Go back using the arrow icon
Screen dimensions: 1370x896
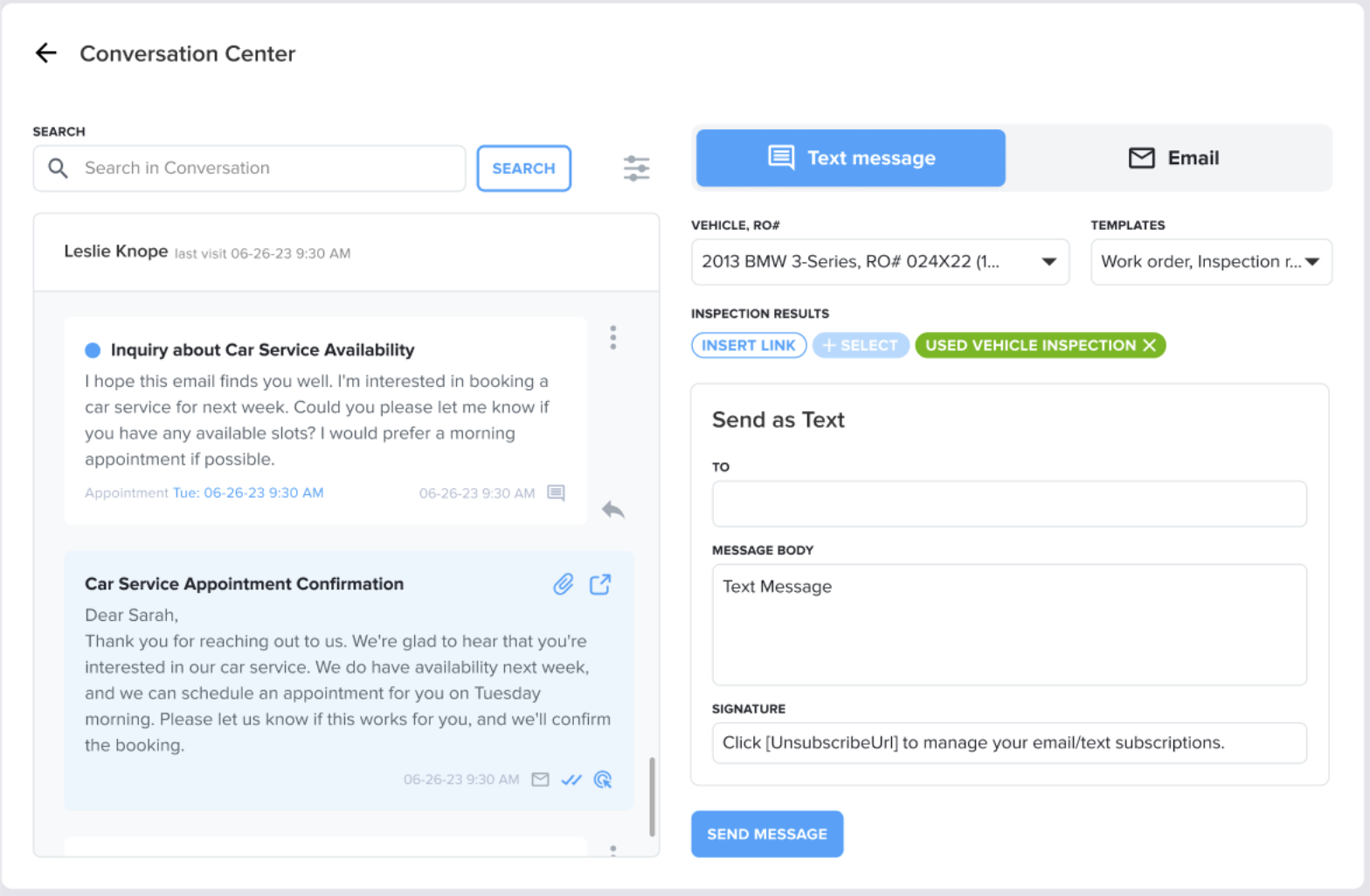coord(46,53)
